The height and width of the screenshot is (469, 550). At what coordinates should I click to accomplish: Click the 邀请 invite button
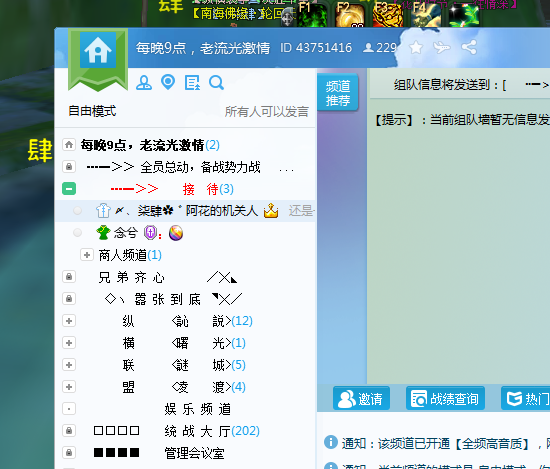361,398
